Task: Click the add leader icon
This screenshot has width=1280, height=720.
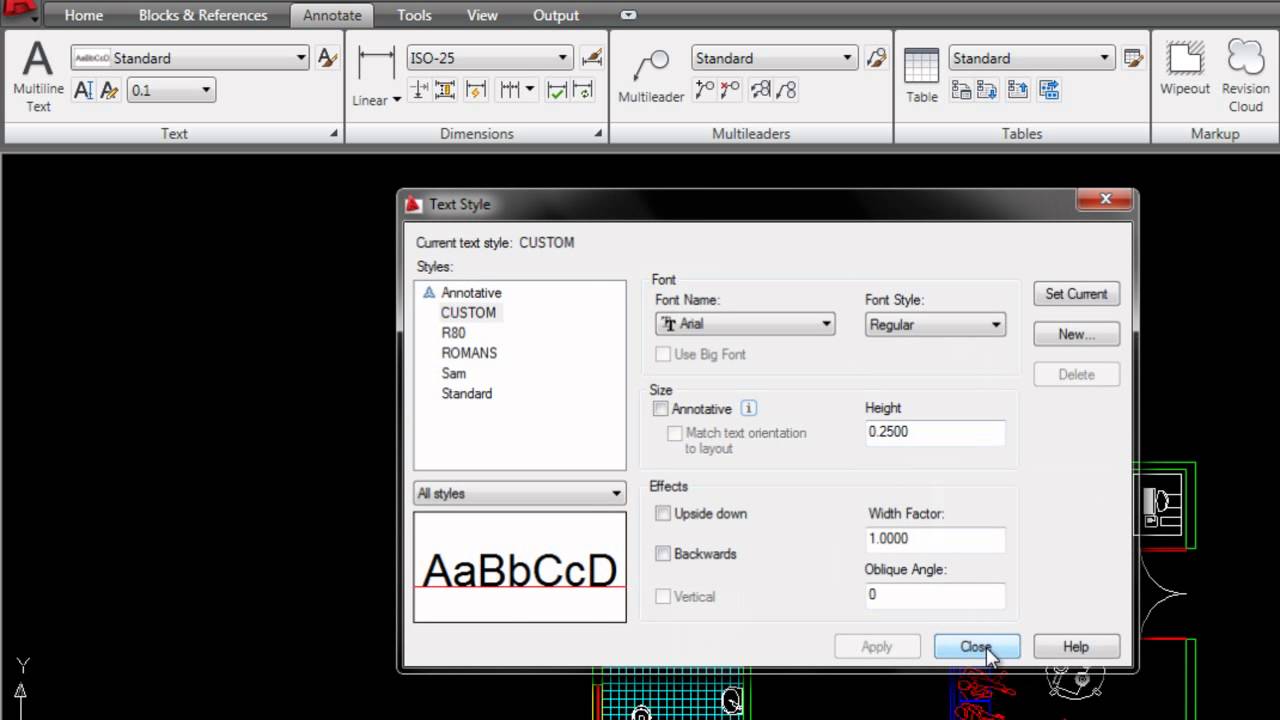Action: click(x=705, y=90)
